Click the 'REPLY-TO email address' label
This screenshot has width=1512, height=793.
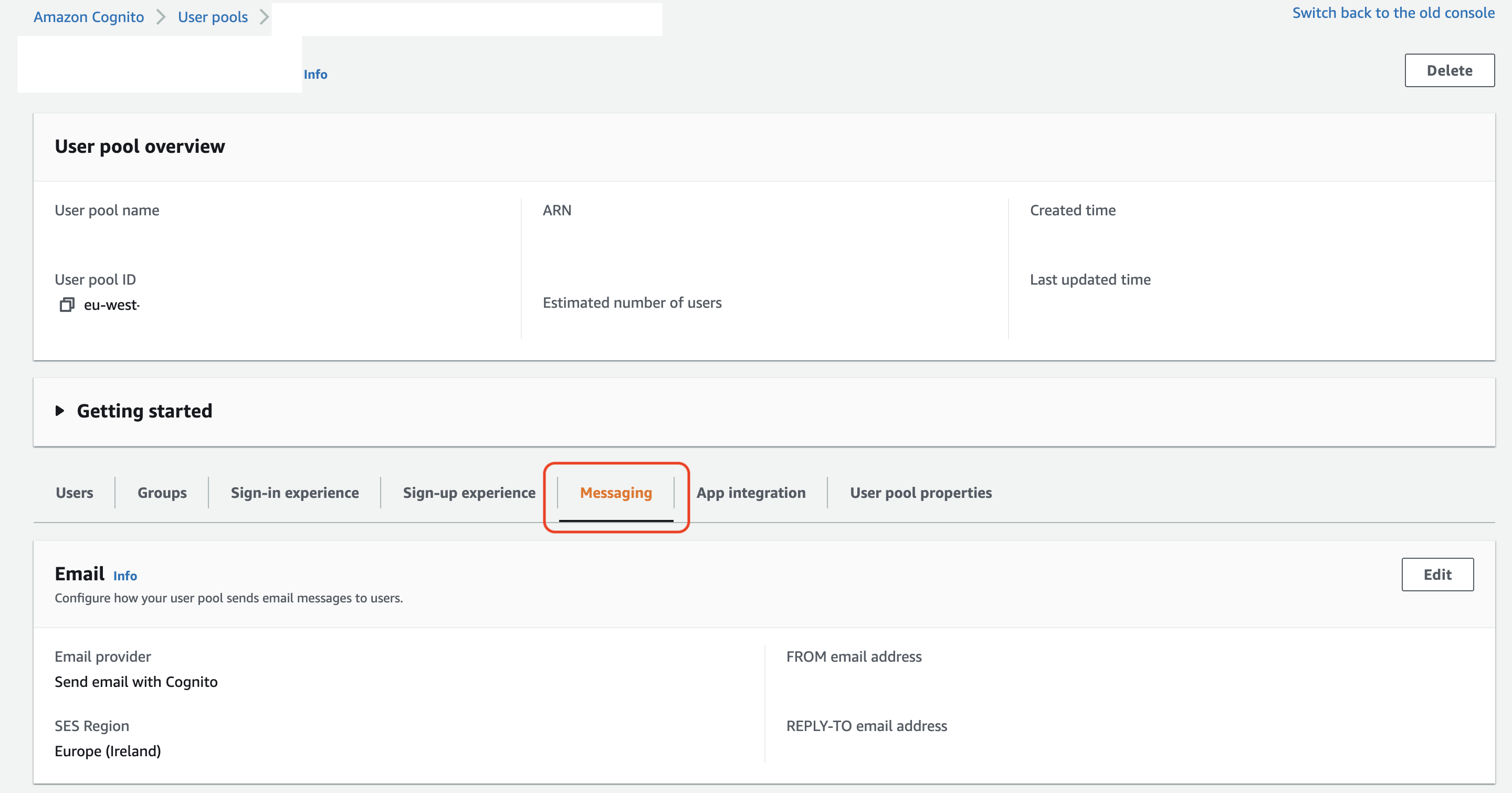pos(866,725)
